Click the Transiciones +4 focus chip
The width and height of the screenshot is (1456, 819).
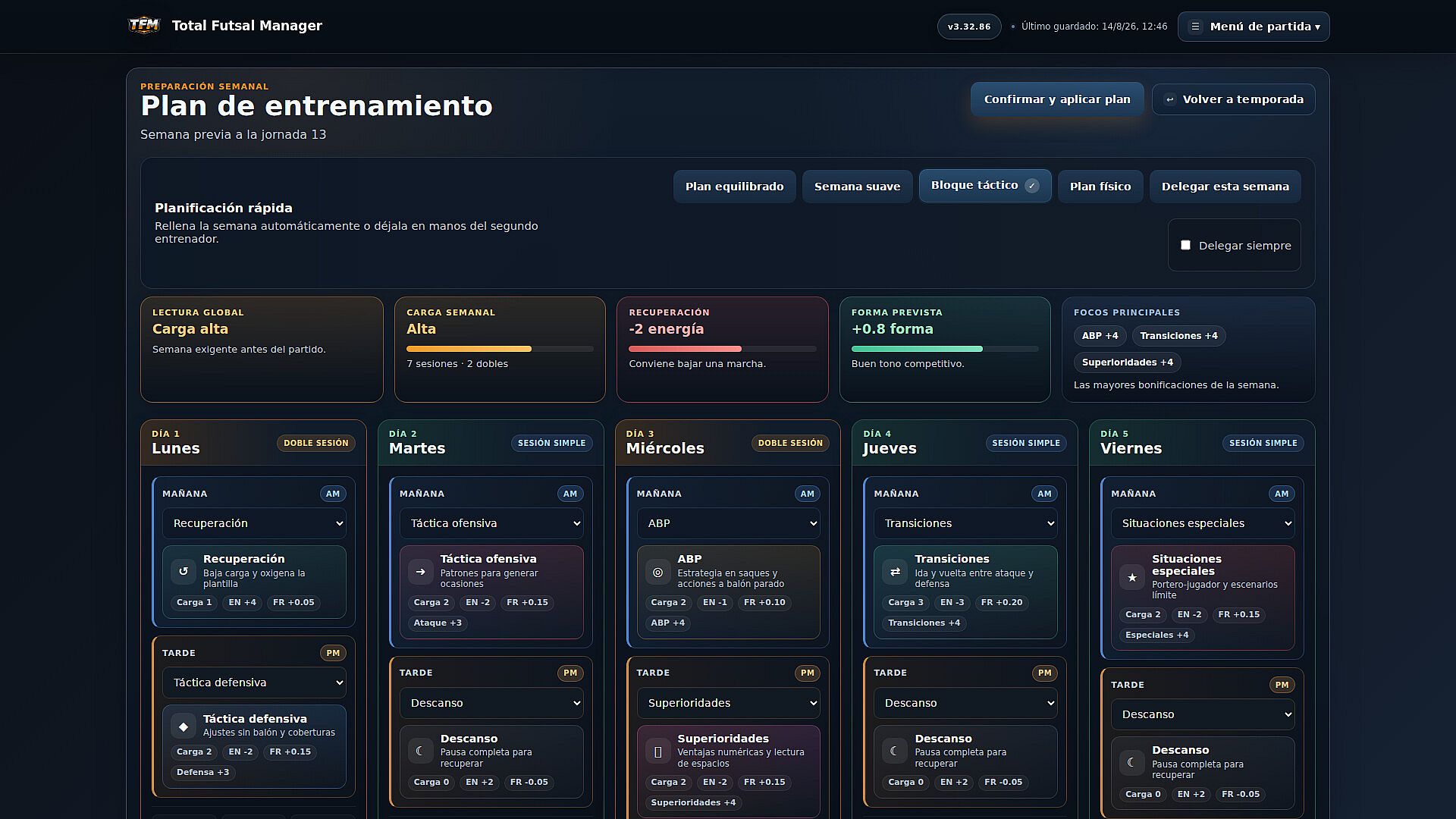pyautogui.click(x=1178, y=336)
